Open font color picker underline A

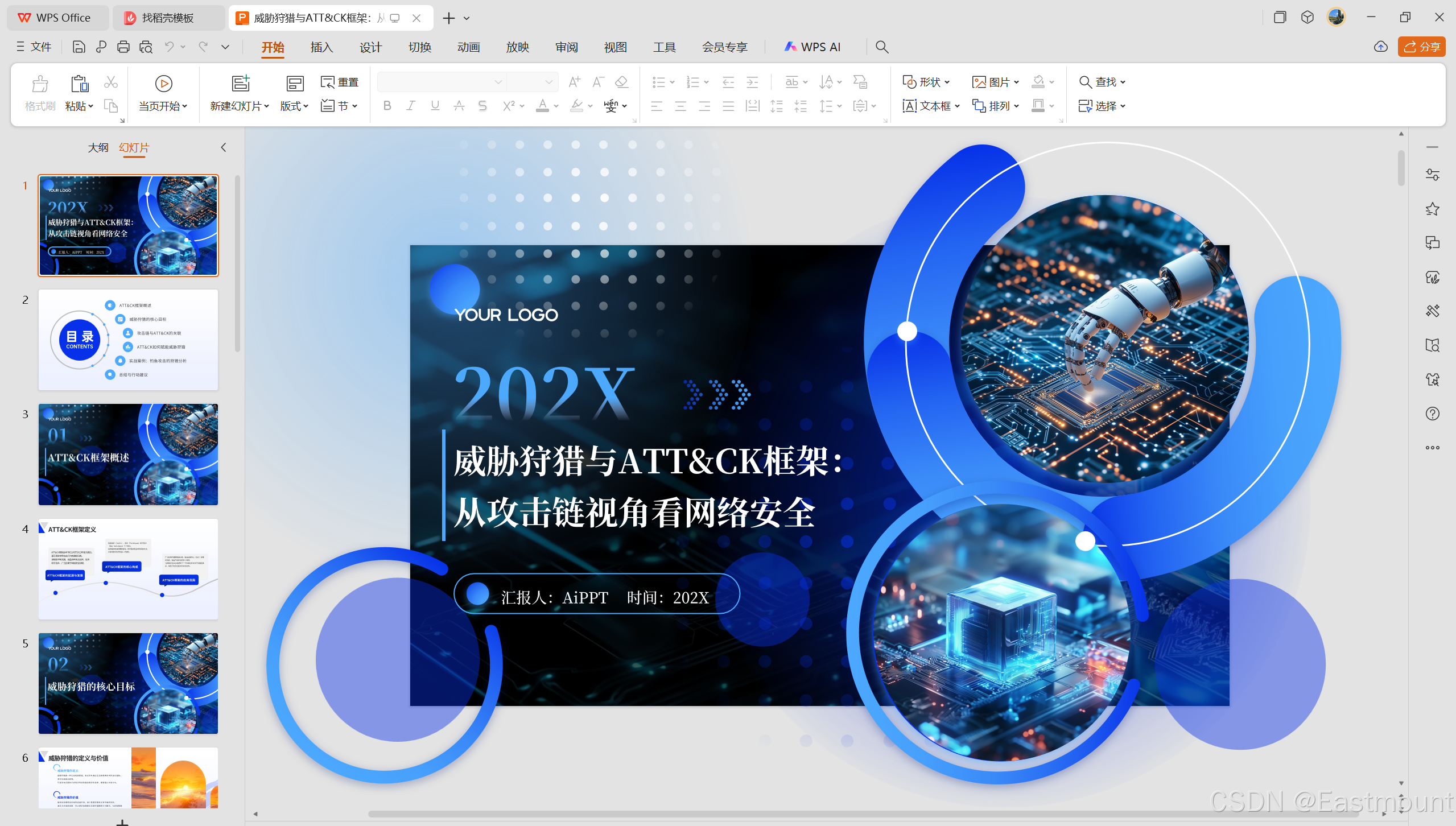542,106
